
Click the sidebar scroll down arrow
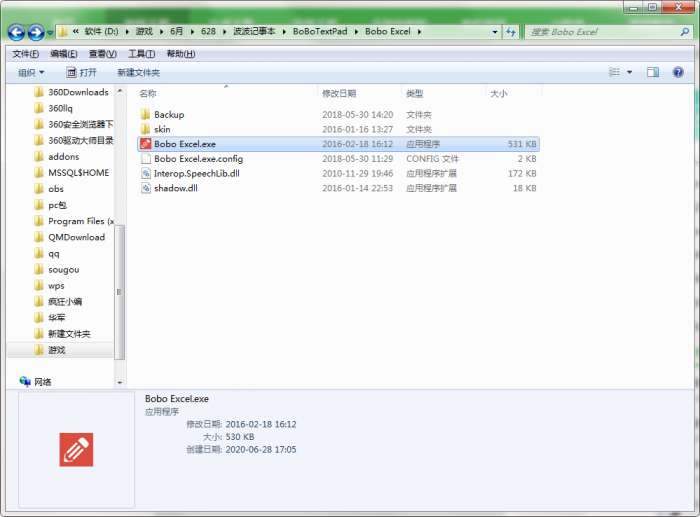[120, 383]
